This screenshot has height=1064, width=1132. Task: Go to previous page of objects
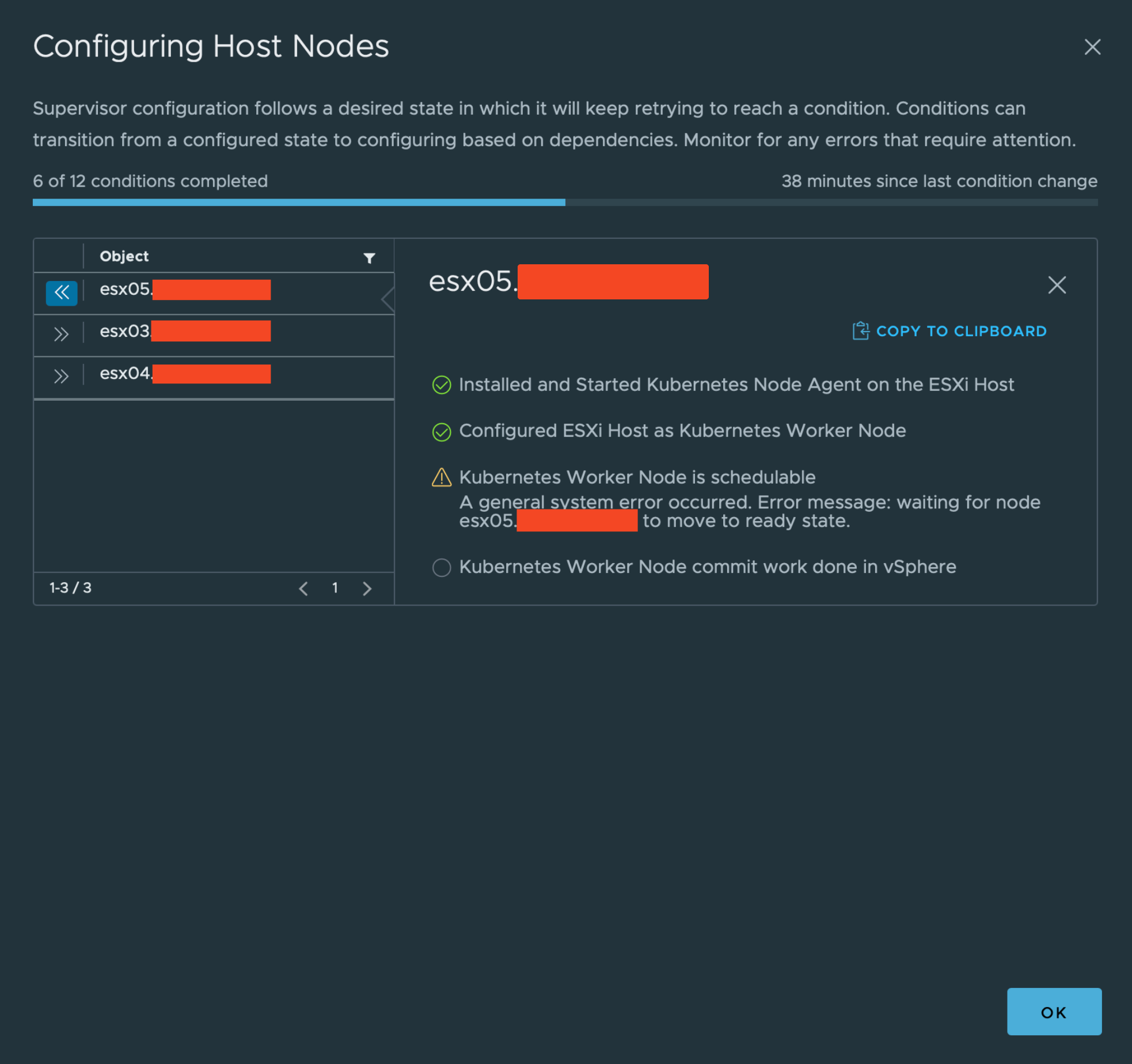[x=303, y=588]
